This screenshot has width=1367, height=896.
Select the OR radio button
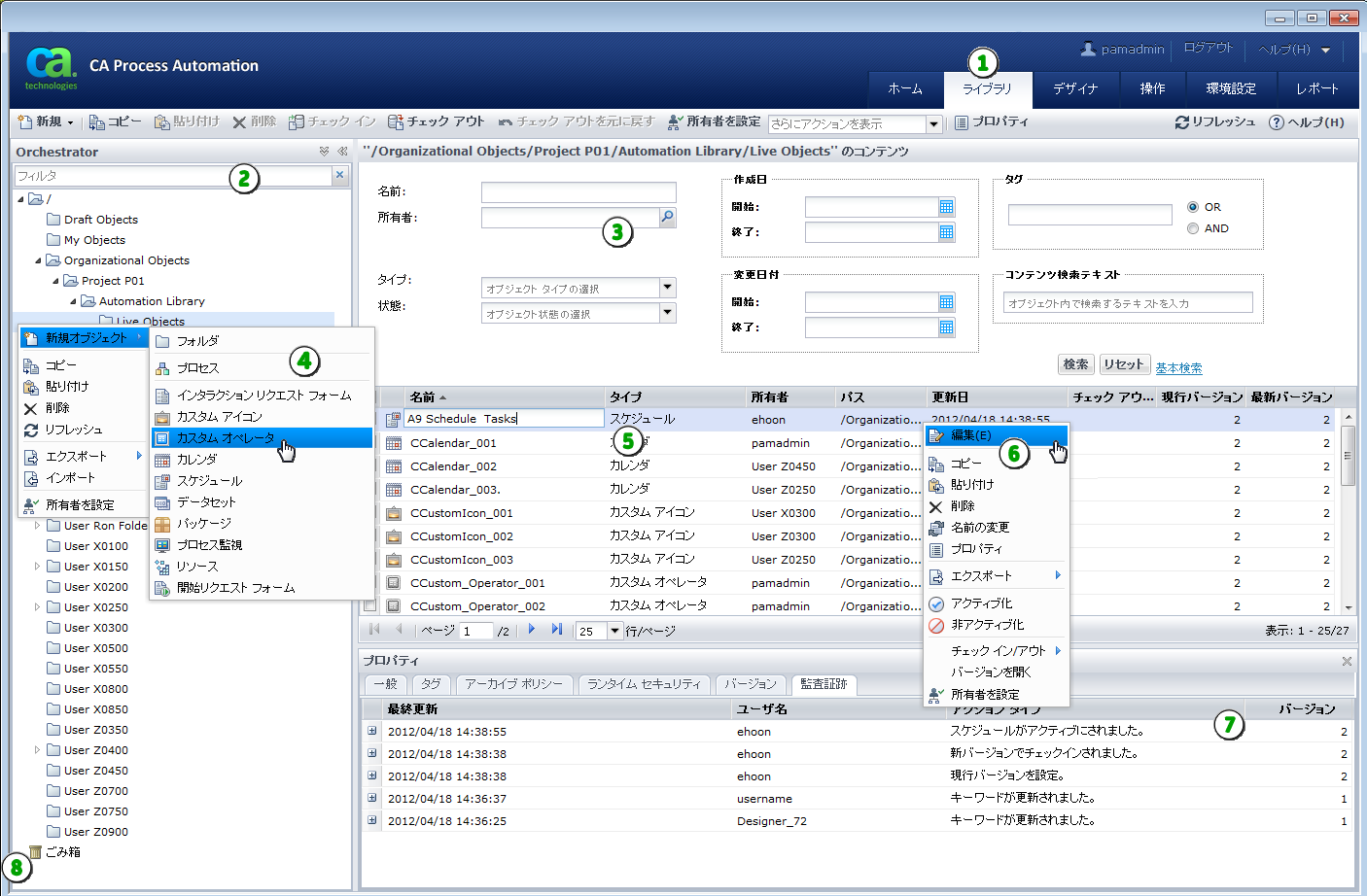(1193, 207)
